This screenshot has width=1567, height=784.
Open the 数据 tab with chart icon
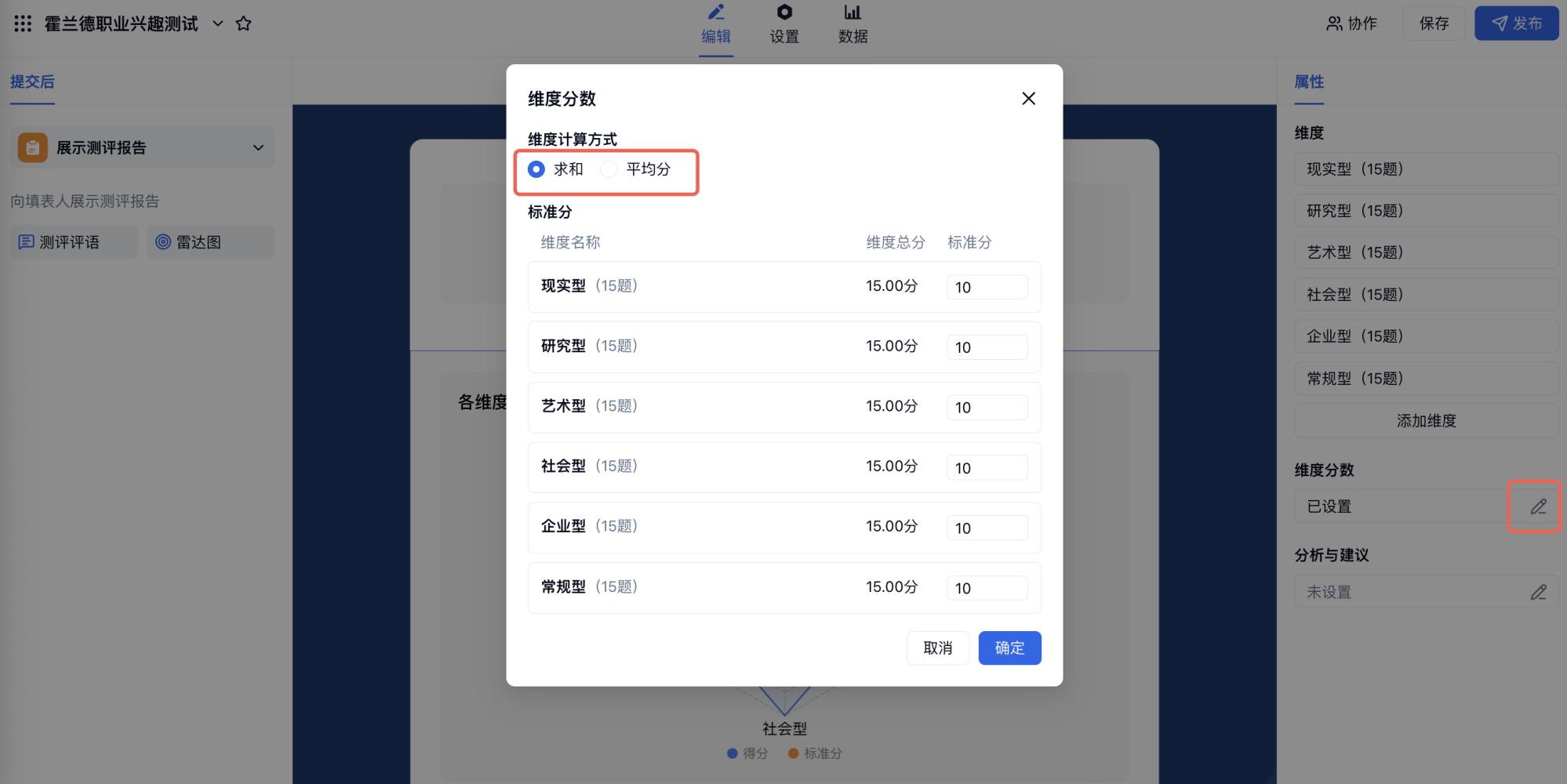click(853, 24)
